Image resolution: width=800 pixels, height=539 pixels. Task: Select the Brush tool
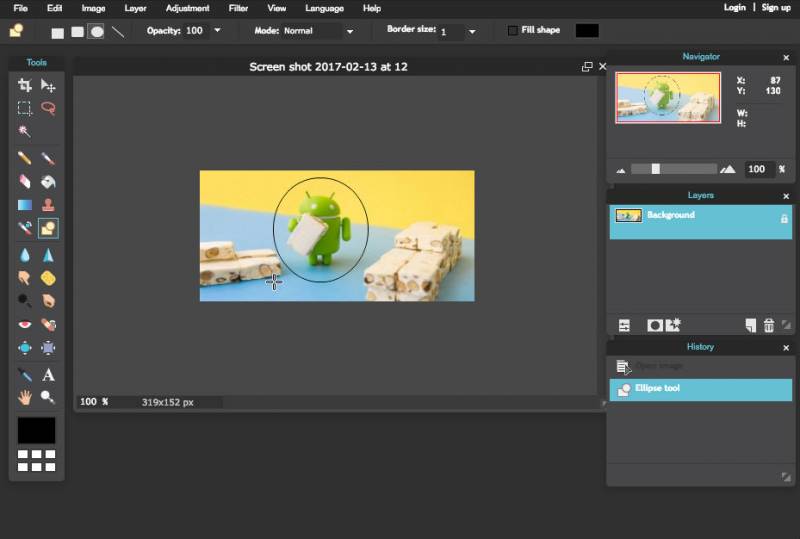(x=48, y=158)
